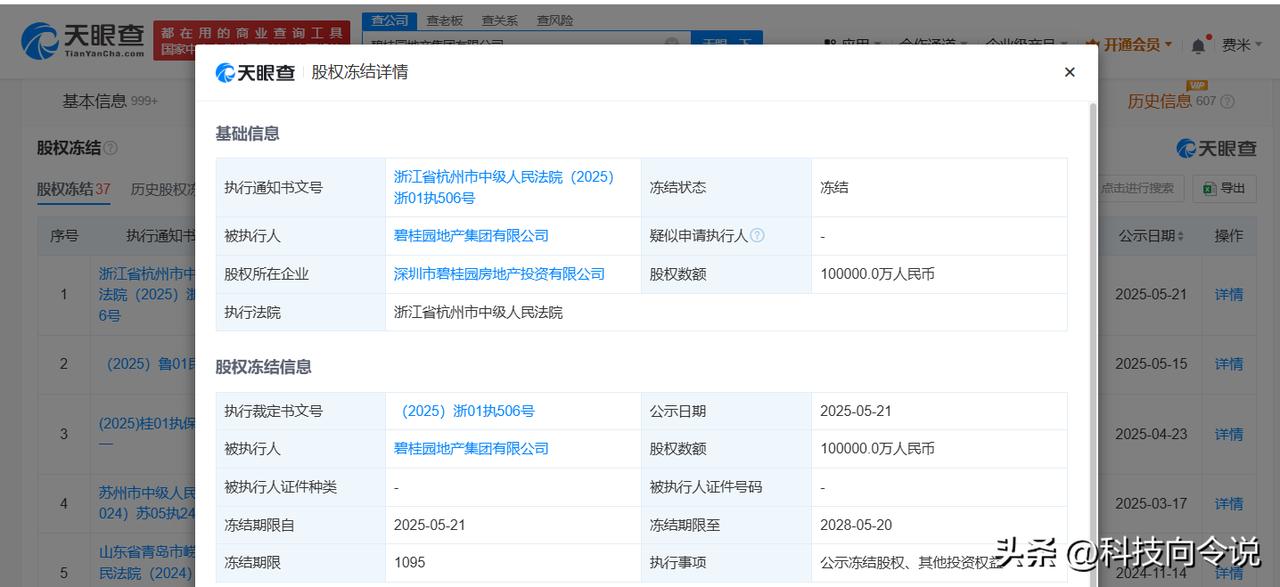Click the 操作 column header

coord(1229,236)
